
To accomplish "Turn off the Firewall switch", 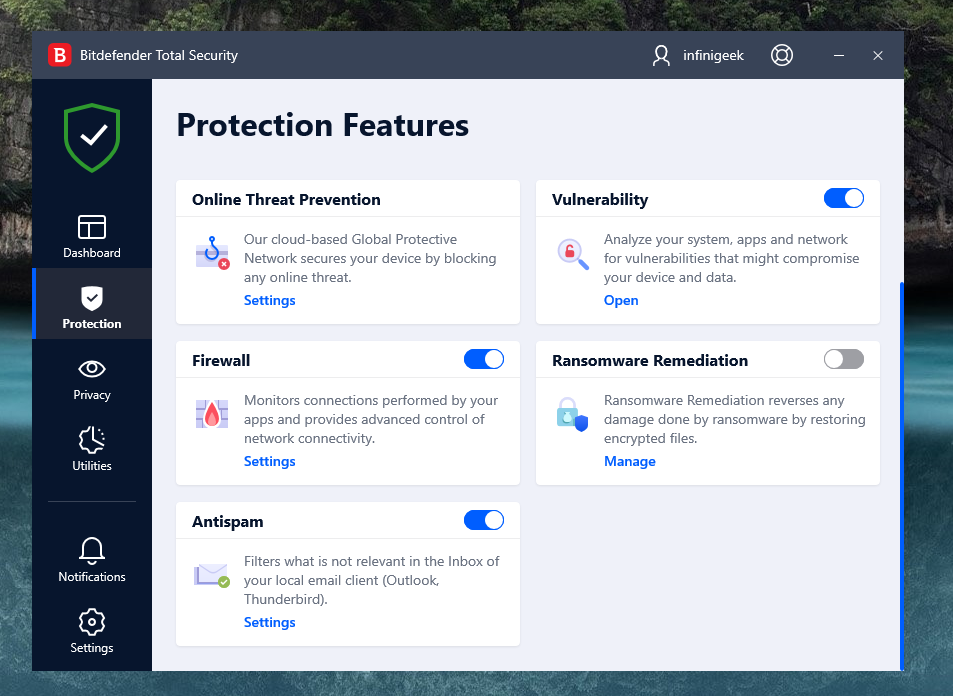I will [x=483, y=359].
